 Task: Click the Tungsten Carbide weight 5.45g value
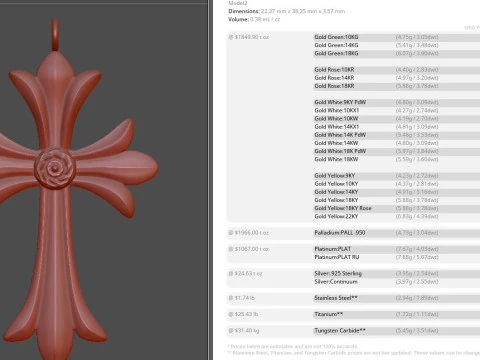[417, 331]
